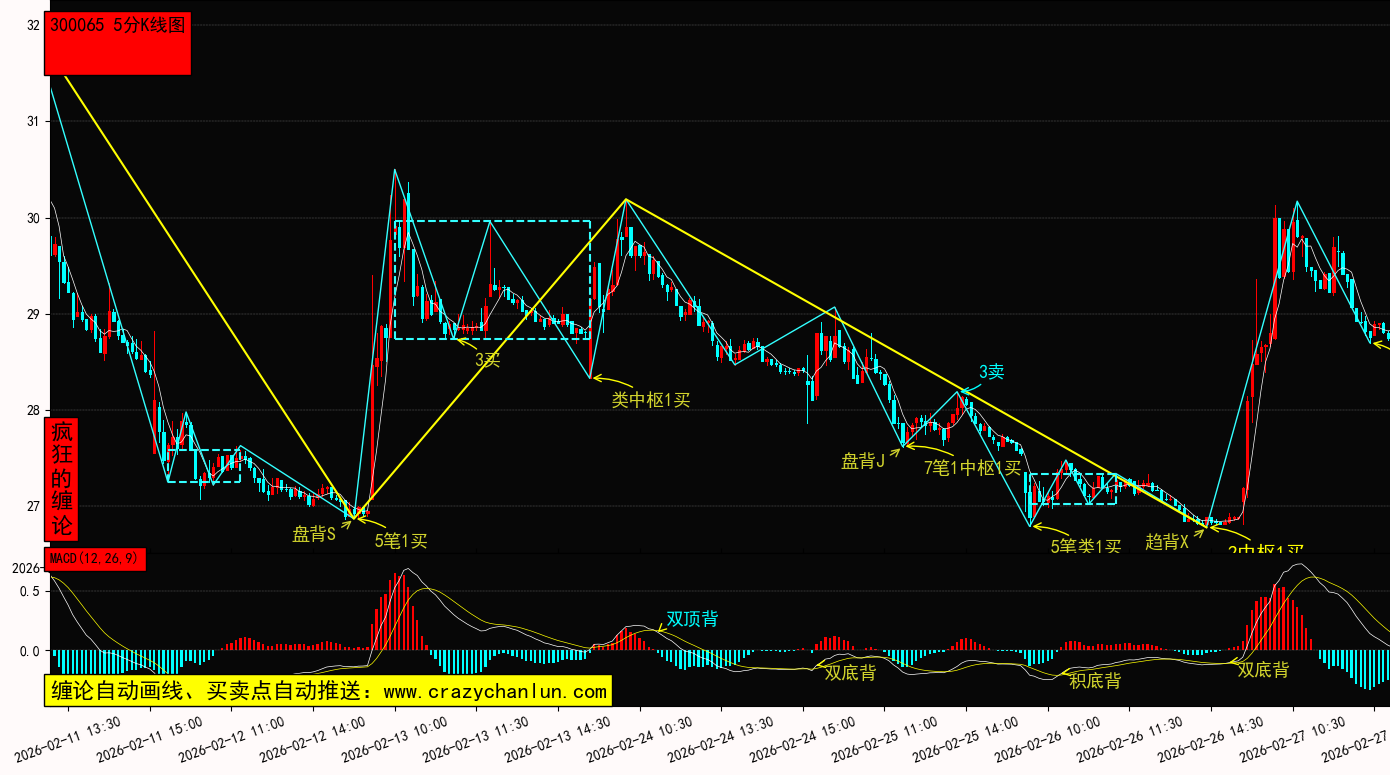Select the 趋背X divergence marker

click(1166, 542)
